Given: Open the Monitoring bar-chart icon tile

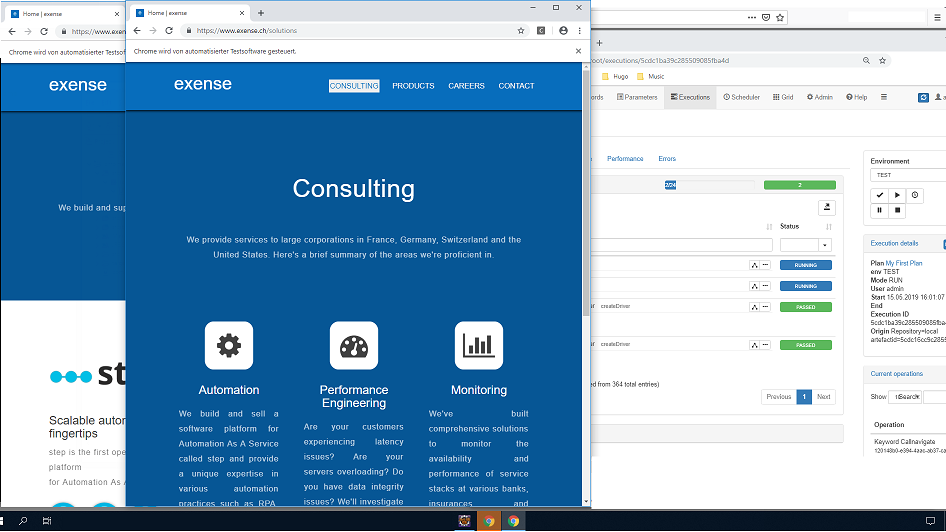Looking at the screenshot, I should tap(479, 346).
